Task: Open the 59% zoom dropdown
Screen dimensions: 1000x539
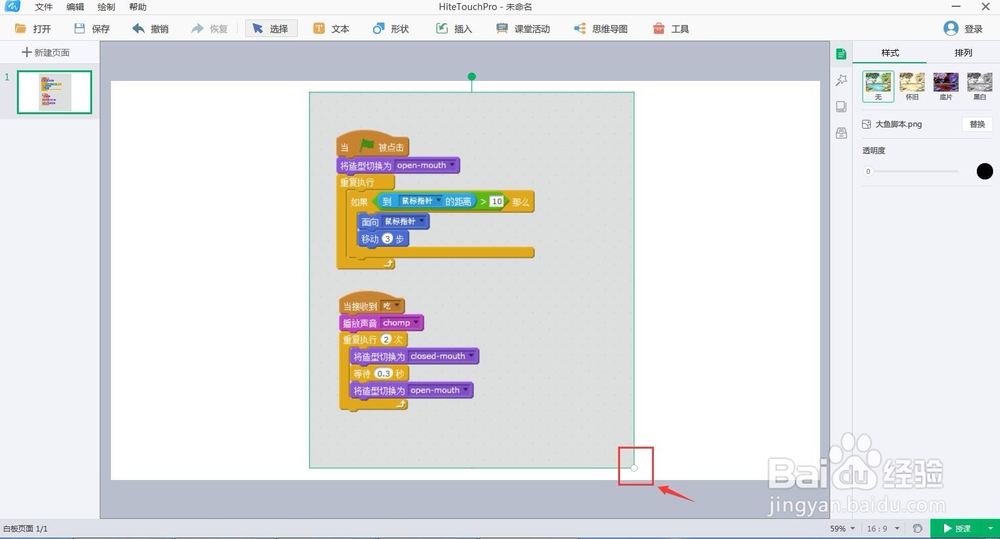Action: pos(842,529)
